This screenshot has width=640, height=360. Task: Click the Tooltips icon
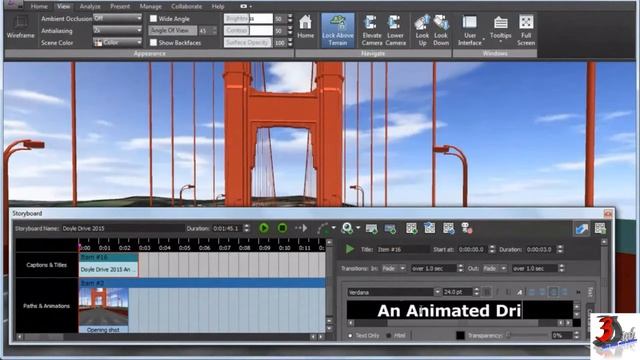click(500, 27)
